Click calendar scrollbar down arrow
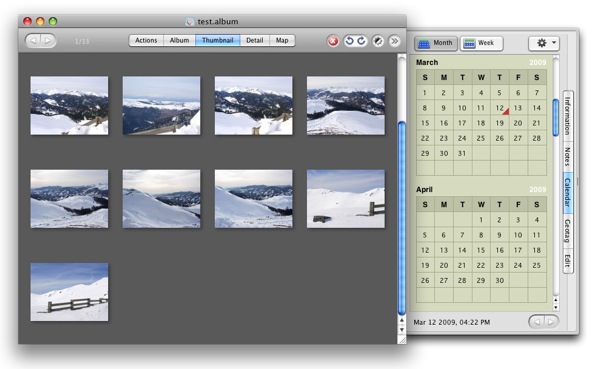Screen dimensions: 600x369 [556, 307]
